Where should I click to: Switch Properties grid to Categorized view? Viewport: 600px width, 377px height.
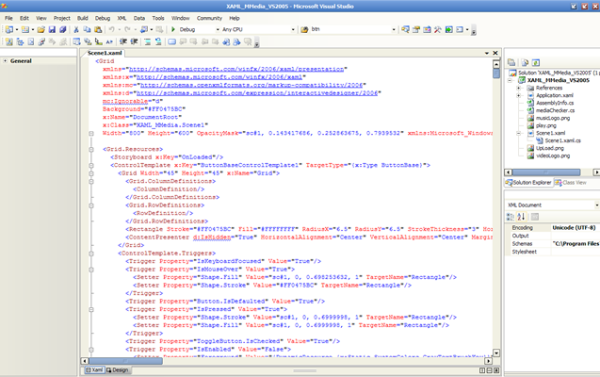pyautogui.click(x=510, y=217)
